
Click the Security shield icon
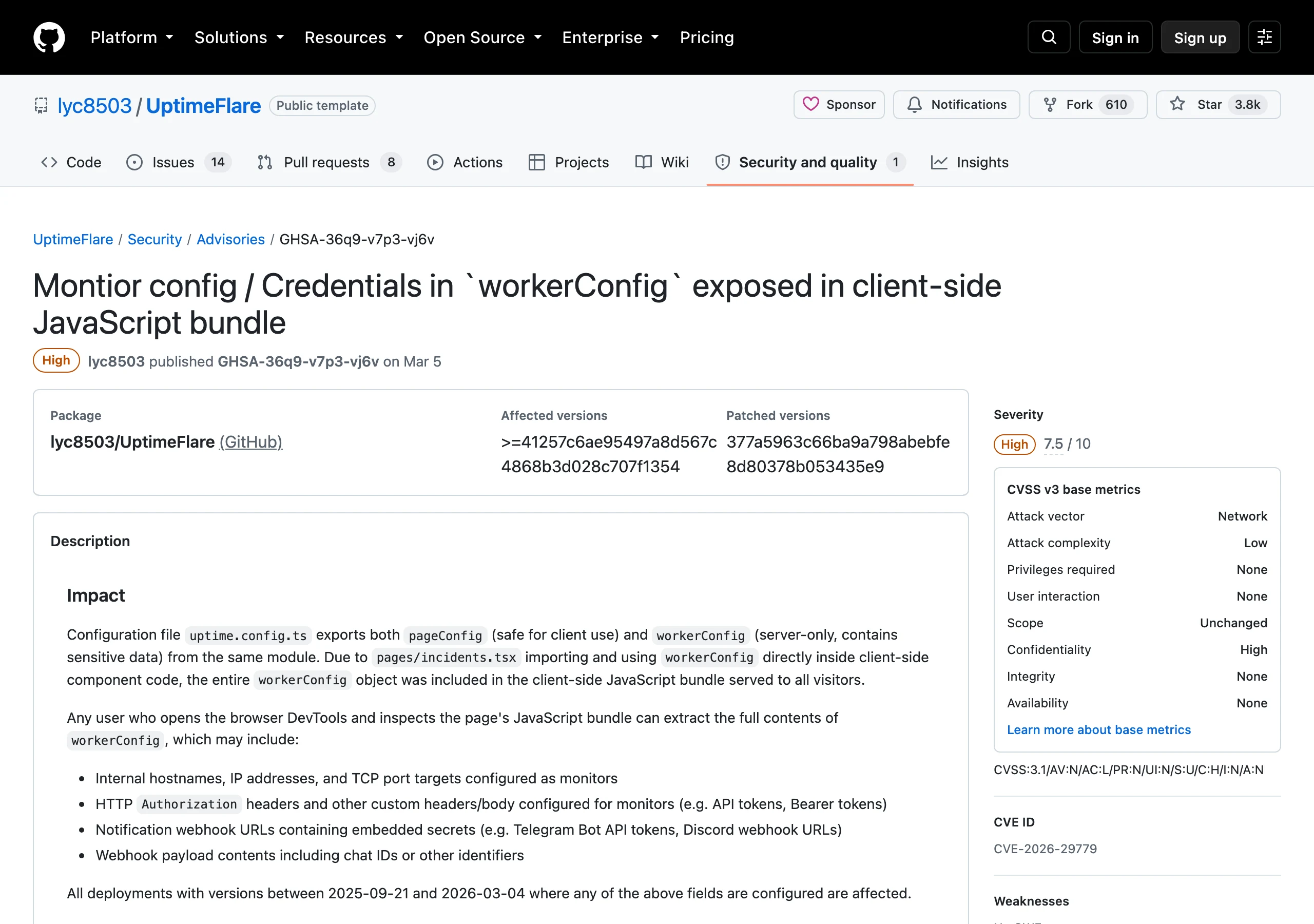722,163
